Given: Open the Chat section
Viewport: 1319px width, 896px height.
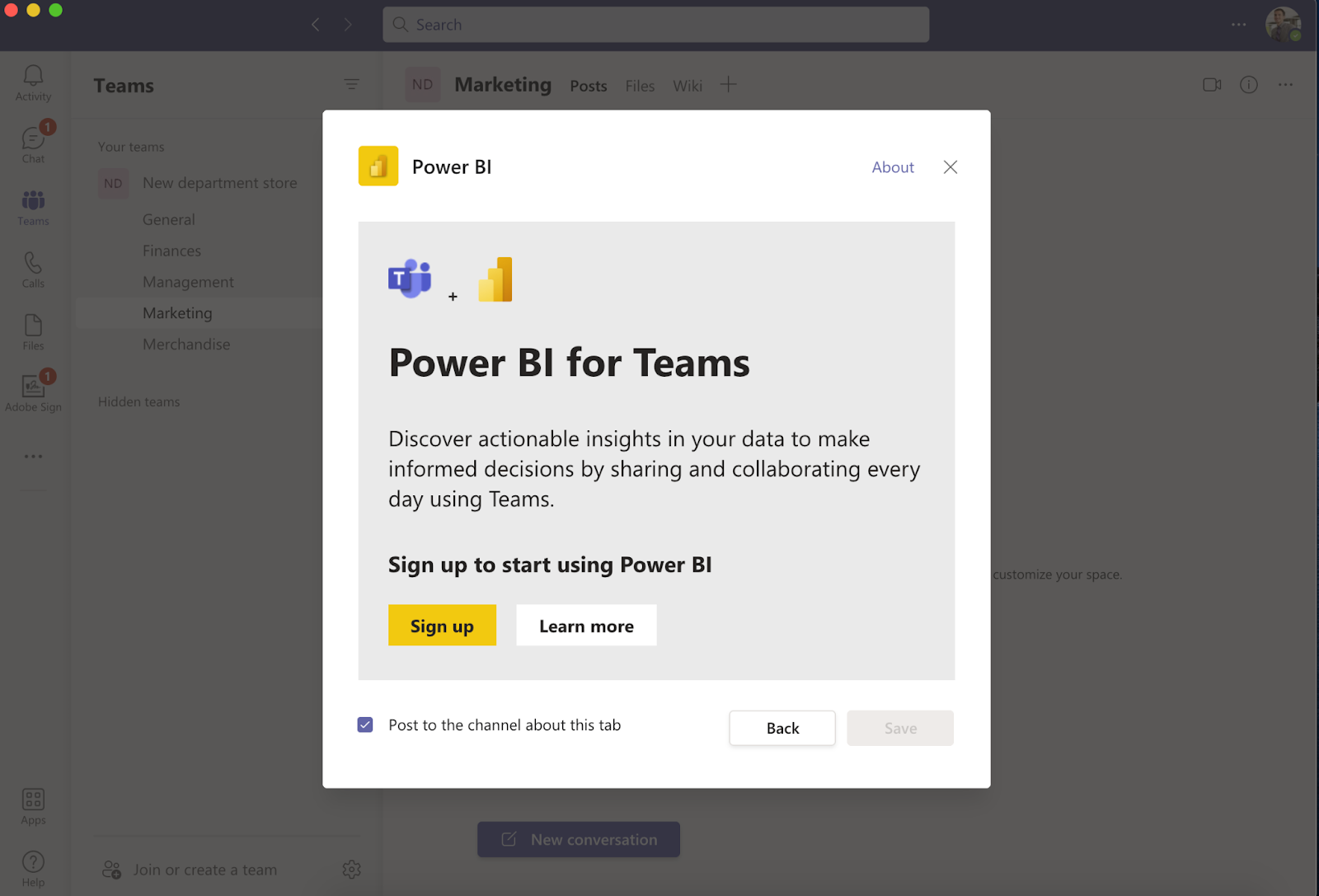Looking at the screenshot, I should [x=33, y=145].
